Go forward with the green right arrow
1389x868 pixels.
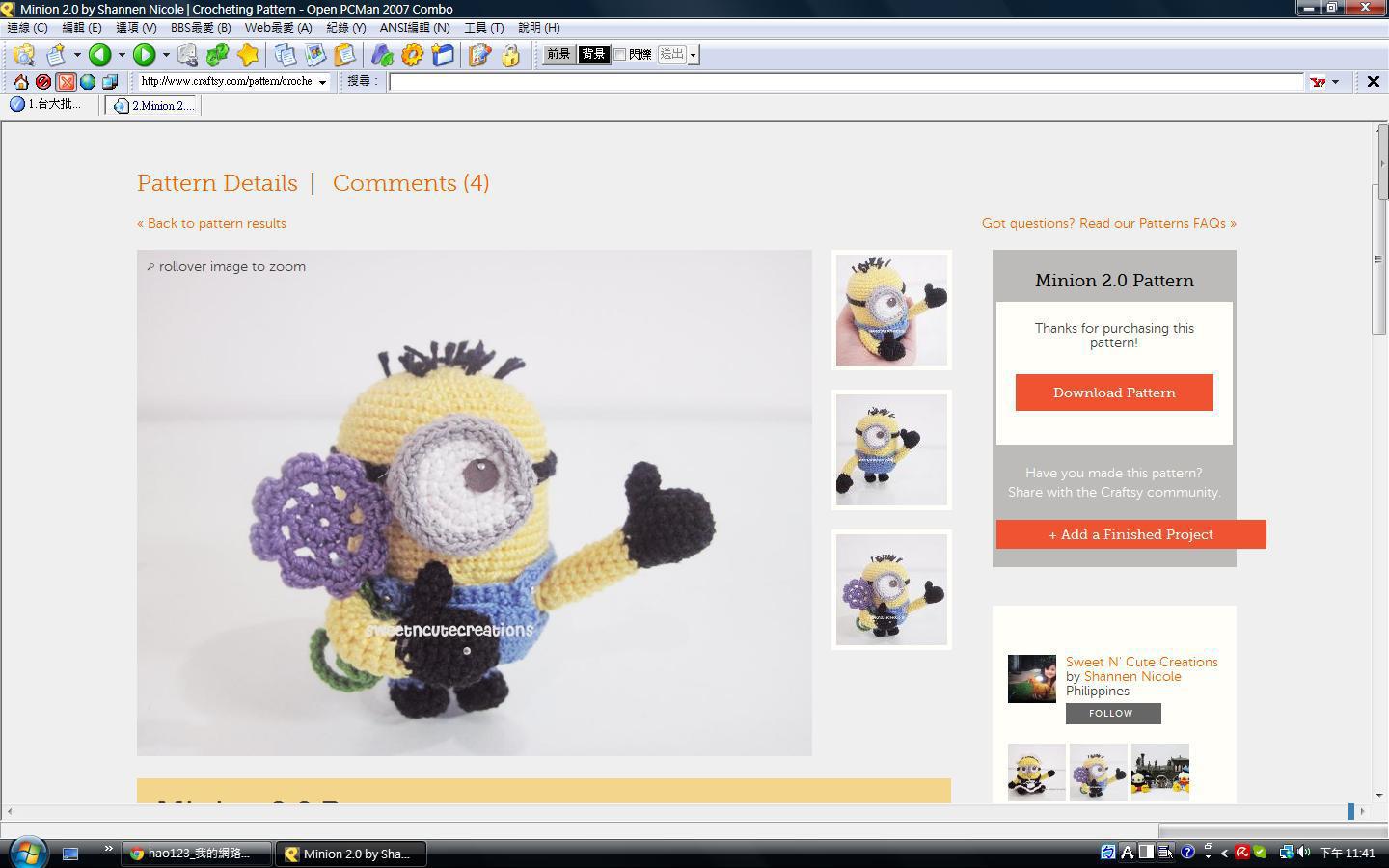pyautogui.click(x=144, y=55)
